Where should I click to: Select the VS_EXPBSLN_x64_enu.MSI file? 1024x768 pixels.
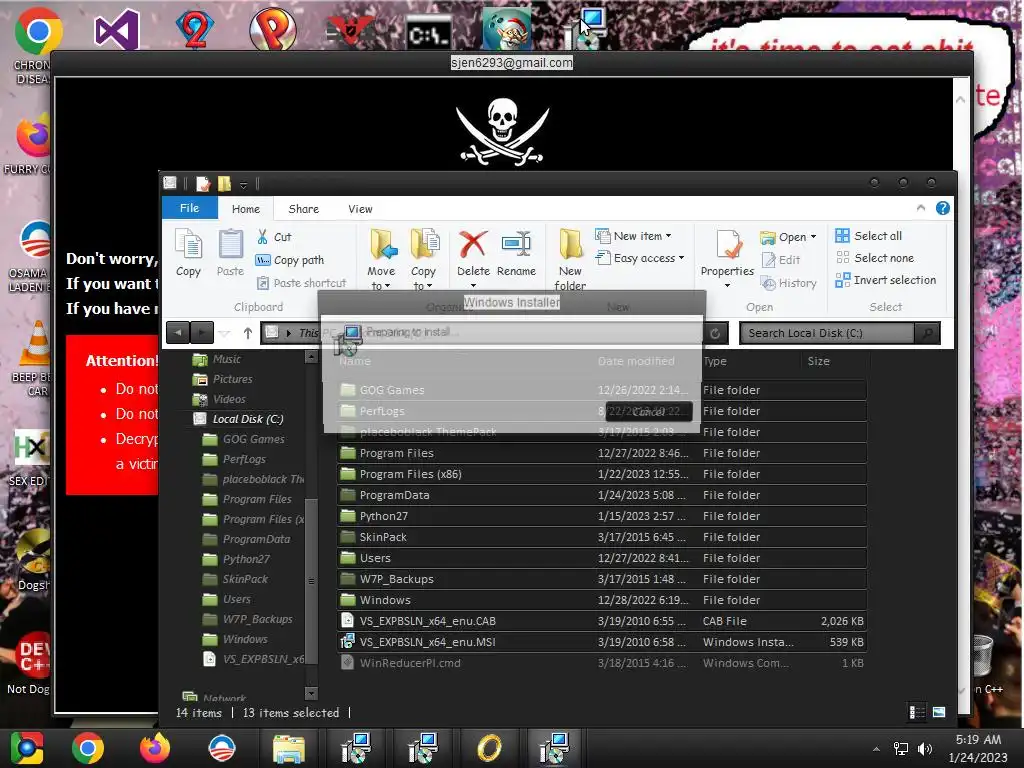[x=602, y=642]
